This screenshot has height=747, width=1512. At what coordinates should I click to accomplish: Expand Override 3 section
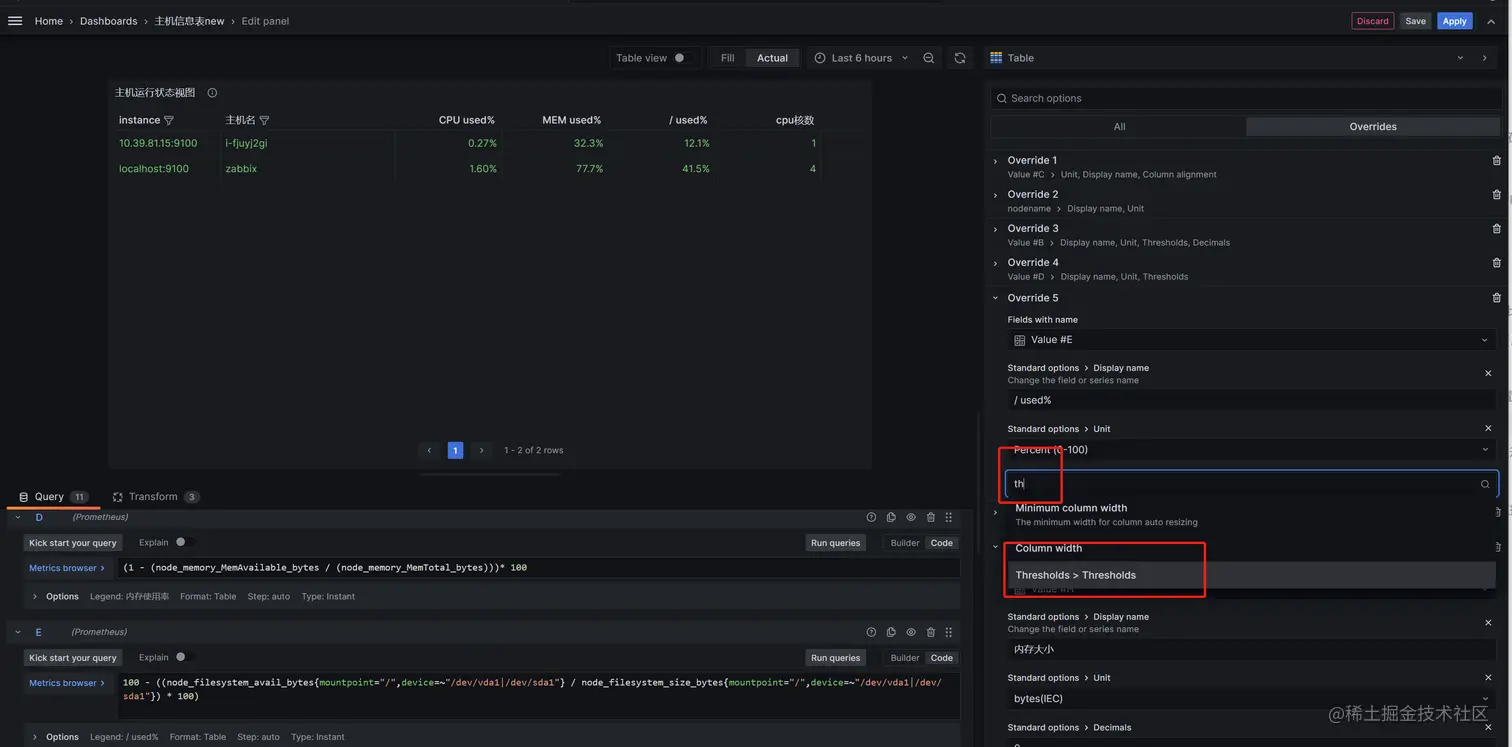(x=995, y=229)
